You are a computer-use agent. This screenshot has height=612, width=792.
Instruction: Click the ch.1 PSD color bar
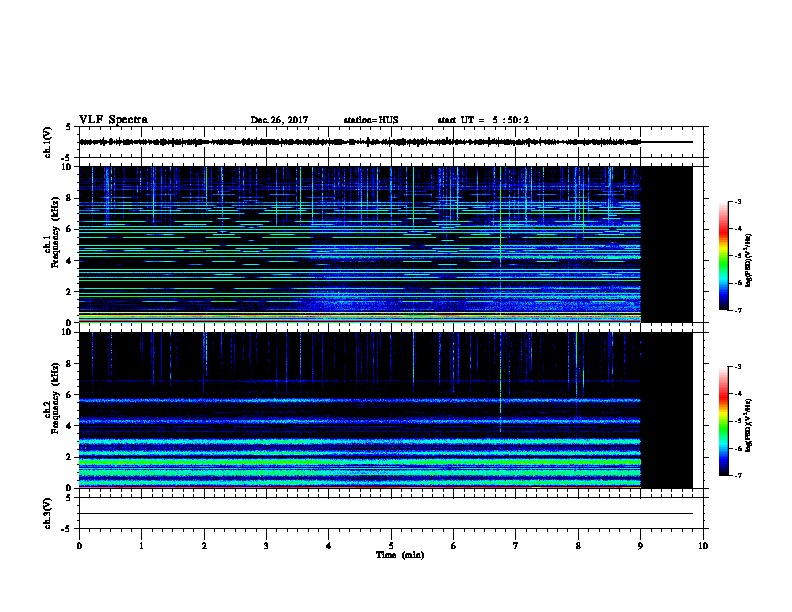(x=724, y=256)
